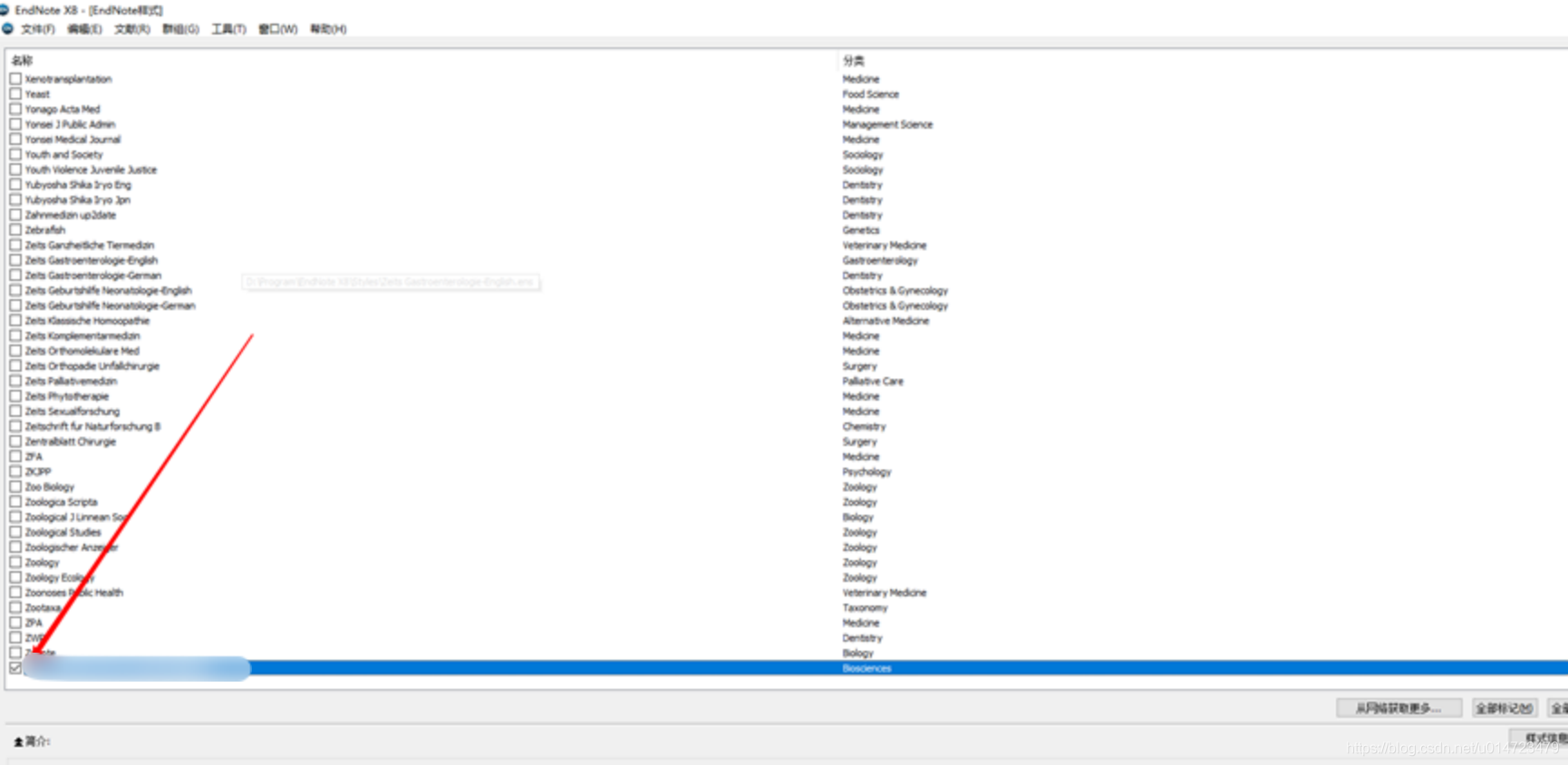1568x765 pixels.
Task: Select the ZFA style row
Action: click(34, 457)
